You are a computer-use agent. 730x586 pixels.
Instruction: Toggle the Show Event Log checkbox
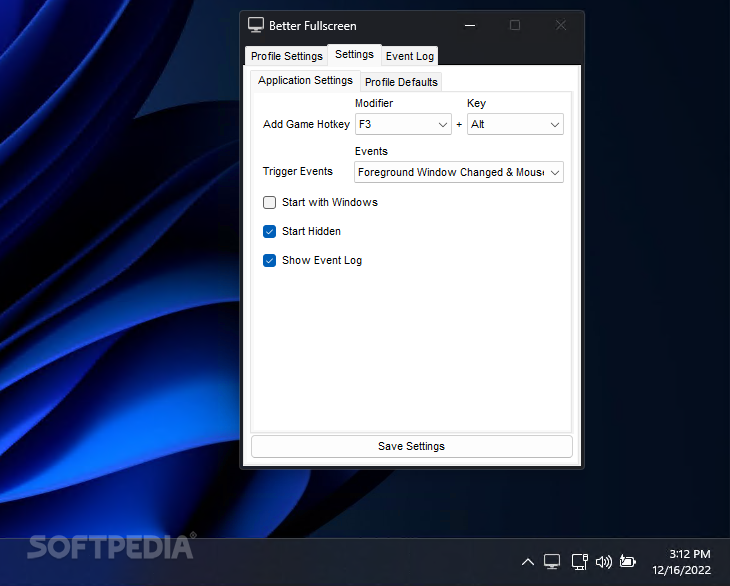coord(270,260)
